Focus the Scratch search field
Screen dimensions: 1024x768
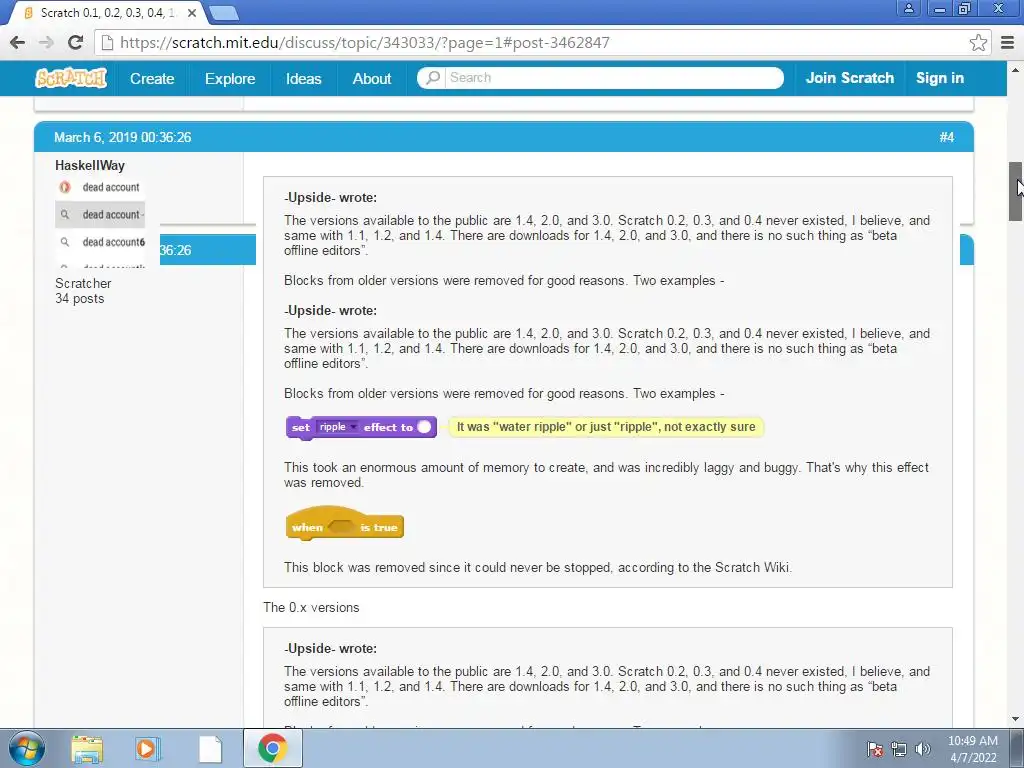[x=614, y=78]
